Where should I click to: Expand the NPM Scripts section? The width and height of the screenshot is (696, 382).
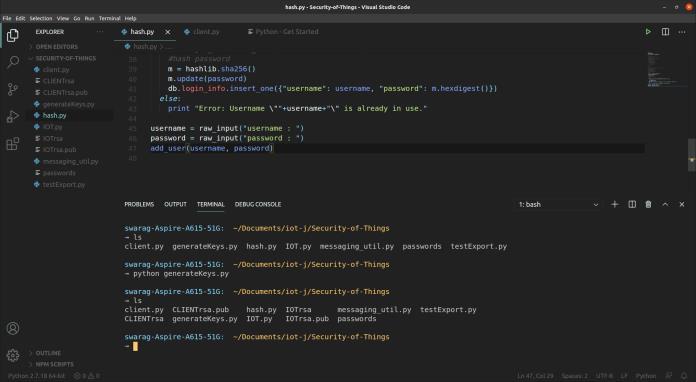54,364
